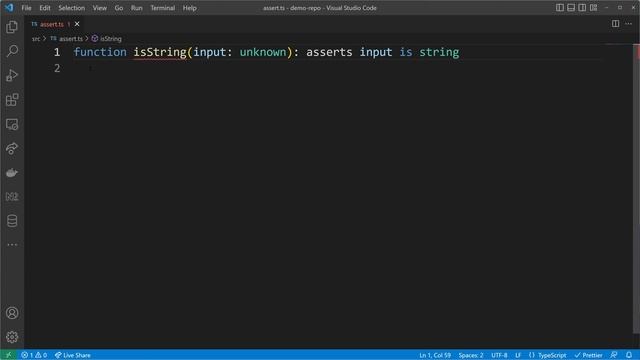Image resolution: width=640 pixels, height=360 pixels.
Task: Open notifications bell
Action: pos(629,355)
